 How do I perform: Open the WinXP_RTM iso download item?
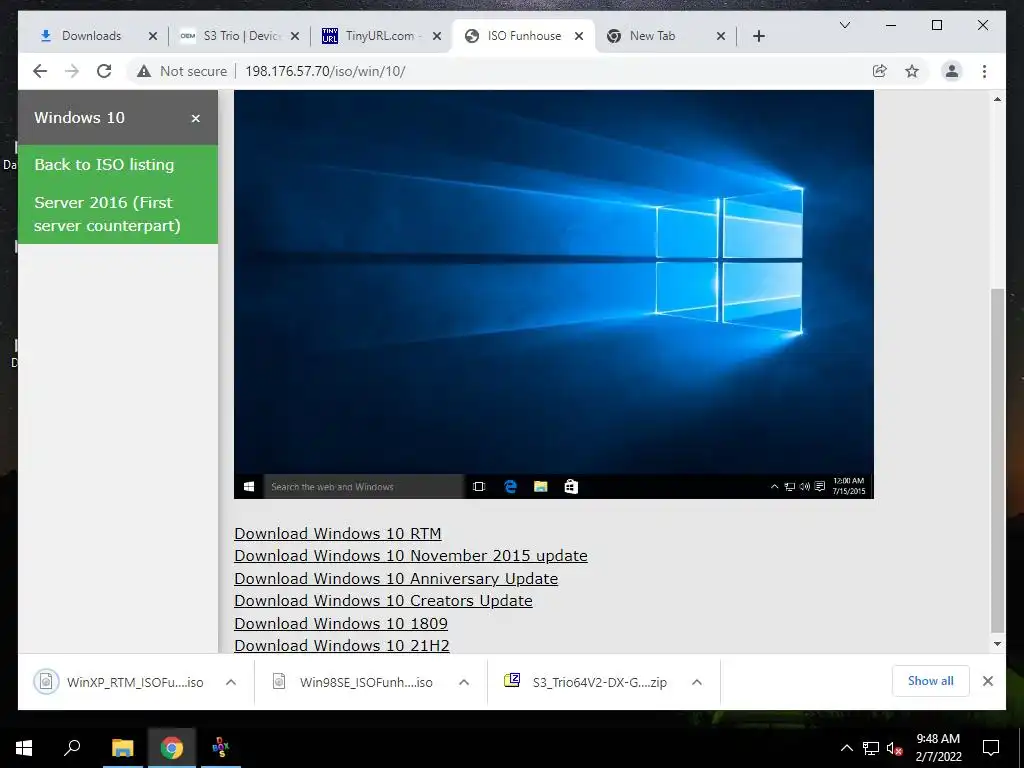tap(120, 682)
